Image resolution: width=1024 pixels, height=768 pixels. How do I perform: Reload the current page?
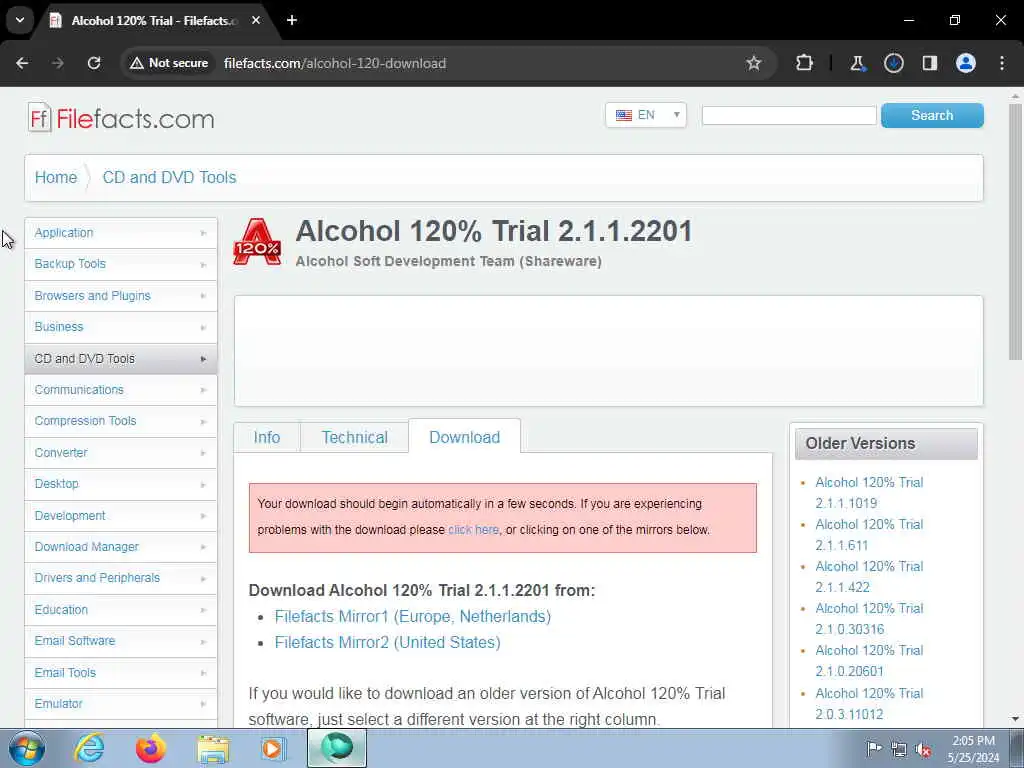[x=94, y=63]
